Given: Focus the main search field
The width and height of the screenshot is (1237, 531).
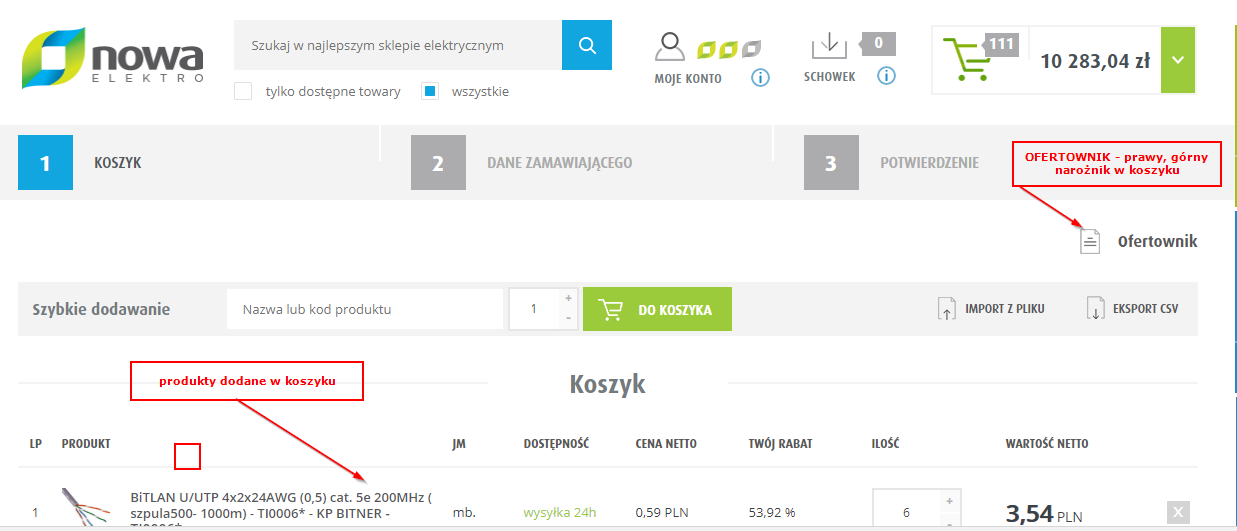Looking at the screenshot, I should pos(398,45).
